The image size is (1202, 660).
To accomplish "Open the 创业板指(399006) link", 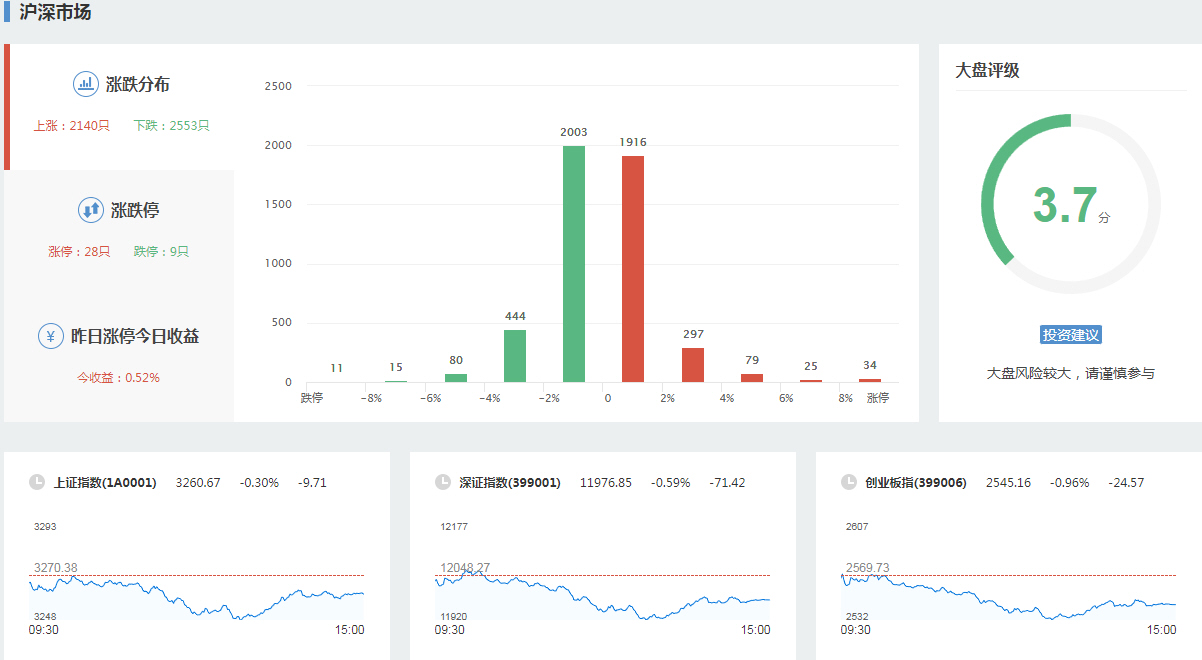I will (x=916, y=483).
